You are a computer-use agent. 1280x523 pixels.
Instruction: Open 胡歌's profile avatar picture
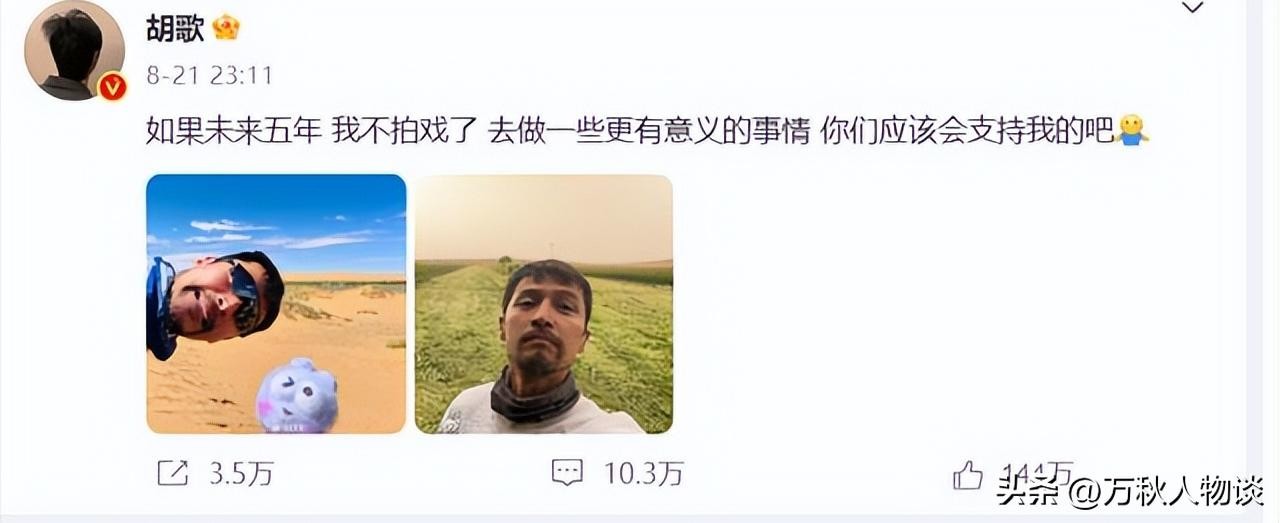[x=73, y=50]
